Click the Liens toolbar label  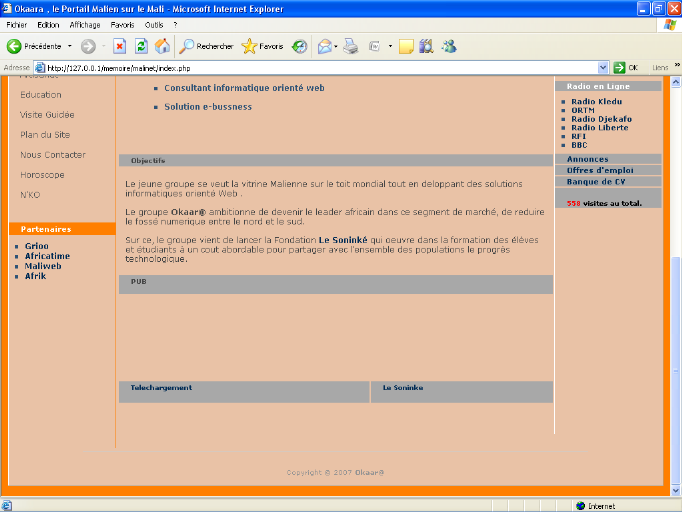pos(660,68)
